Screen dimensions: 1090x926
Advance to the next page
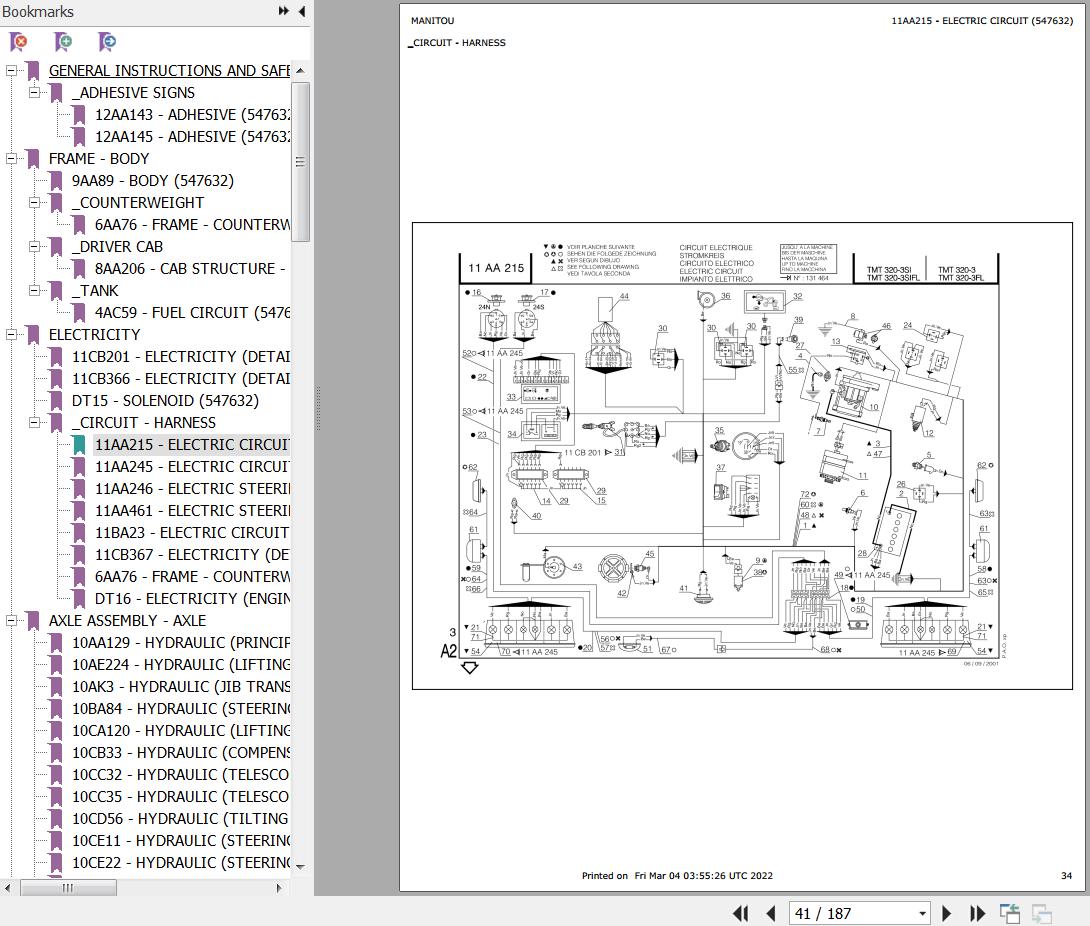tap(947, 913)
